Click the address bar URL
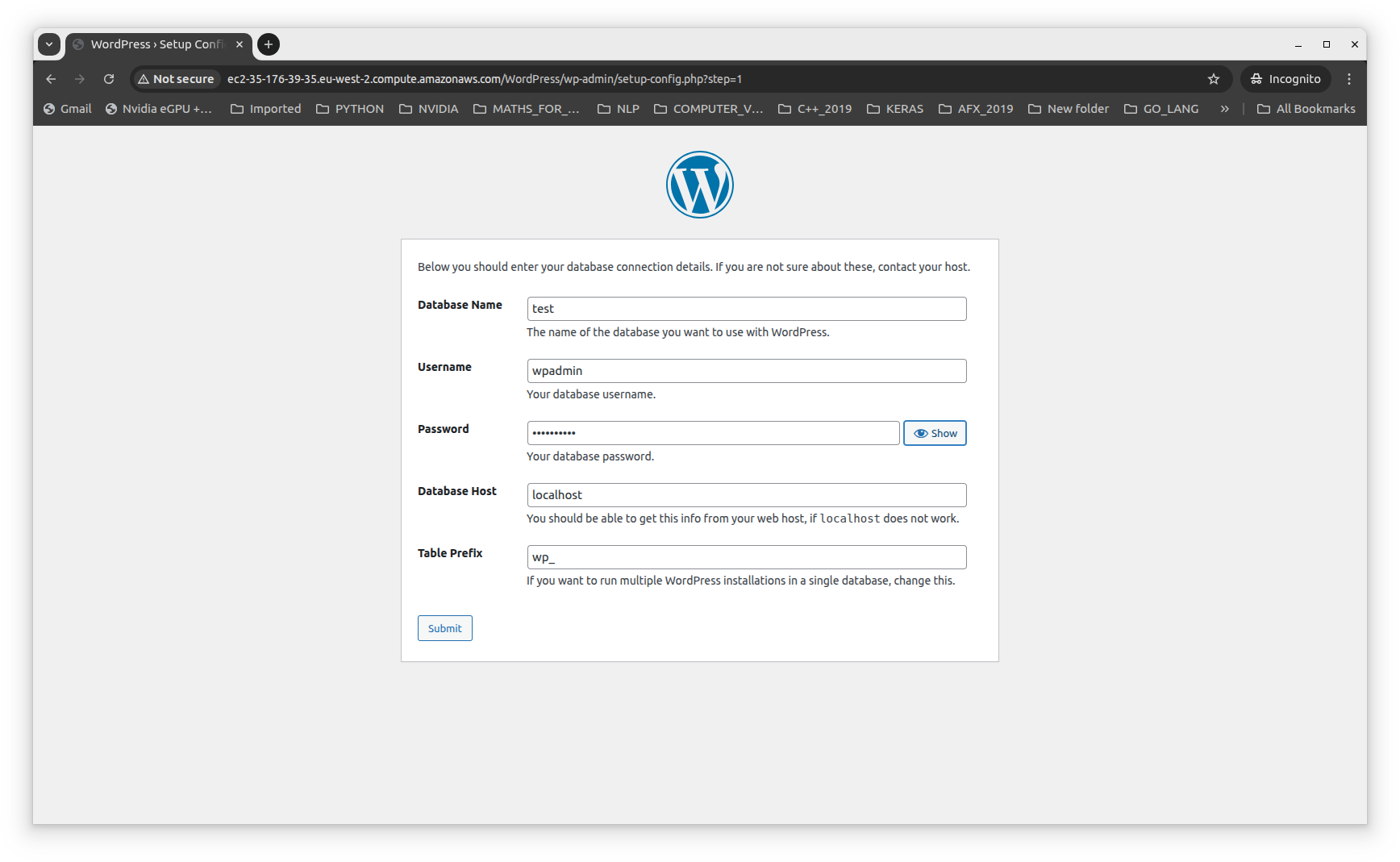Viewport: 1400px width, 862px height. point(485,79)
